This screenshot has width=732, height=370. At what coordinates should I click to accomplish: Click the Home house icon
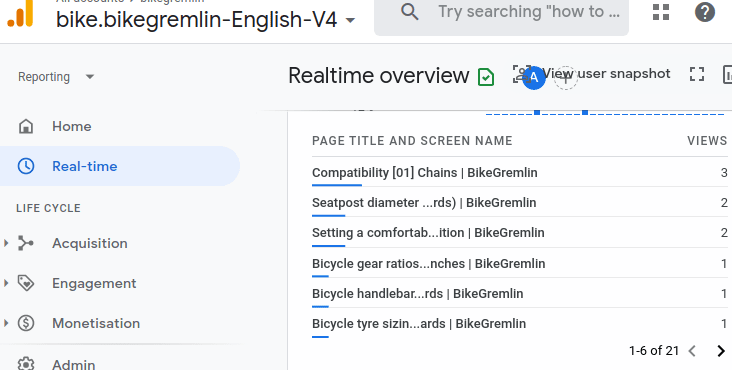26,126
